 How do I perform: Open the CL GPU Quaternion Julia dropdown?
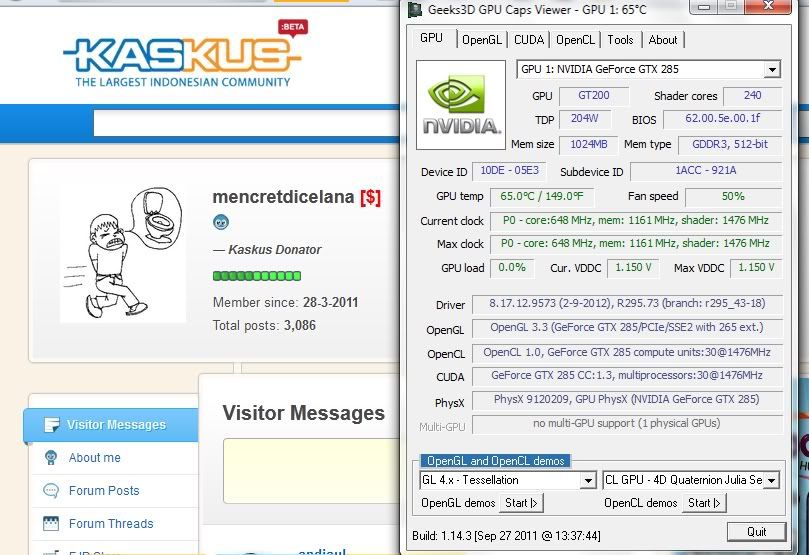[771, 481]
